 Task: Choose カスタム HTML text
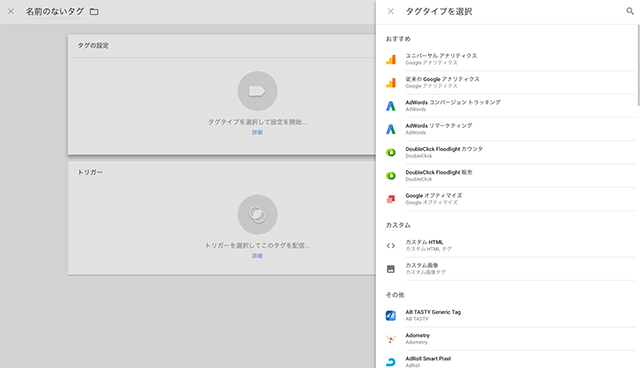424,242
